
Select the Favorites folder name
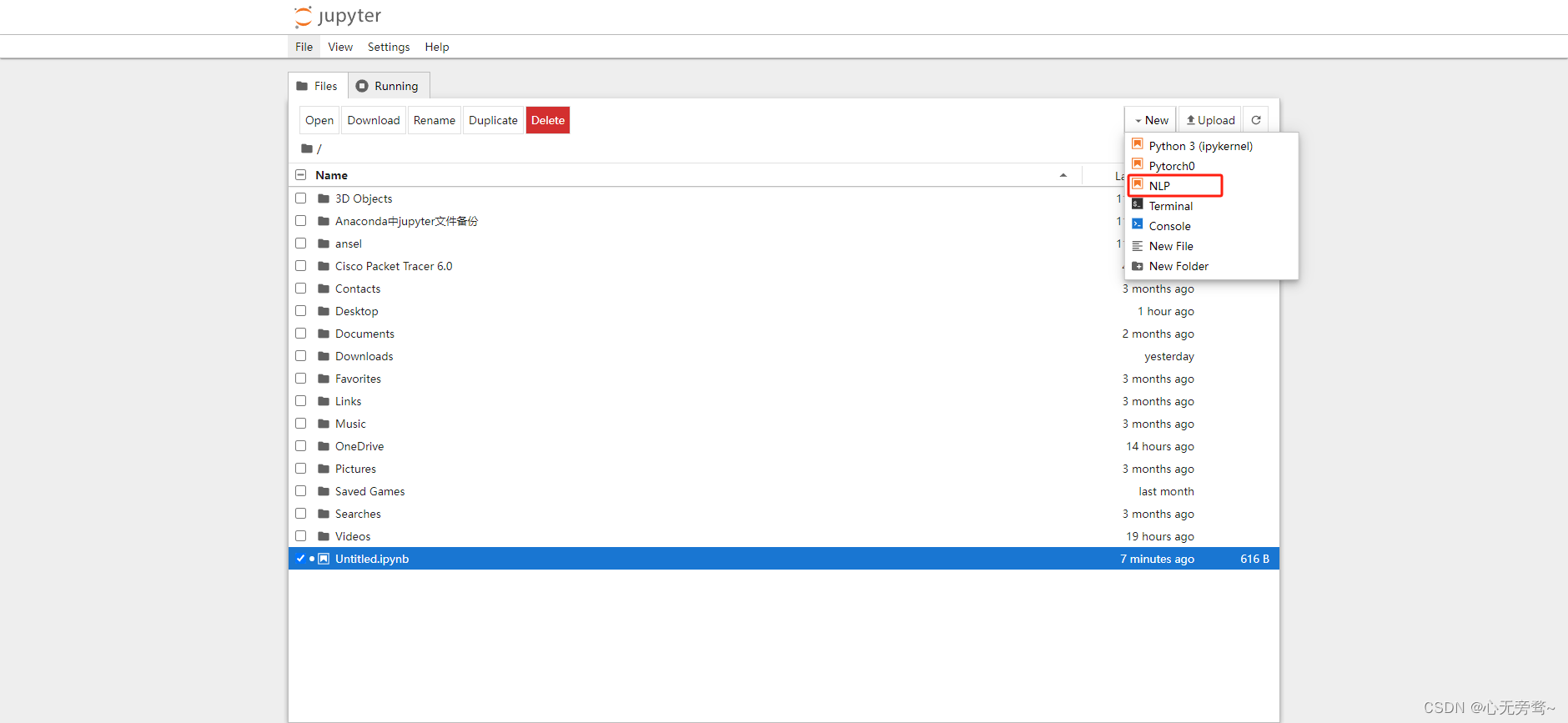pos(358,379)
